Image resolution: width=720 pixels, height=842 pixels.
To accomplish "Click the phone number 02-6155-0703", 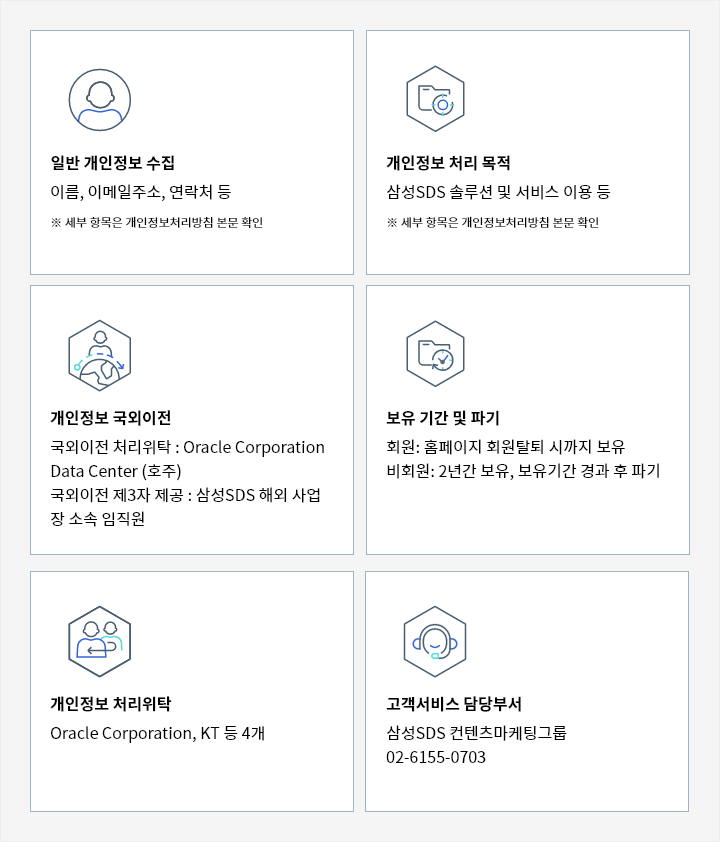I will click(436, 757).
